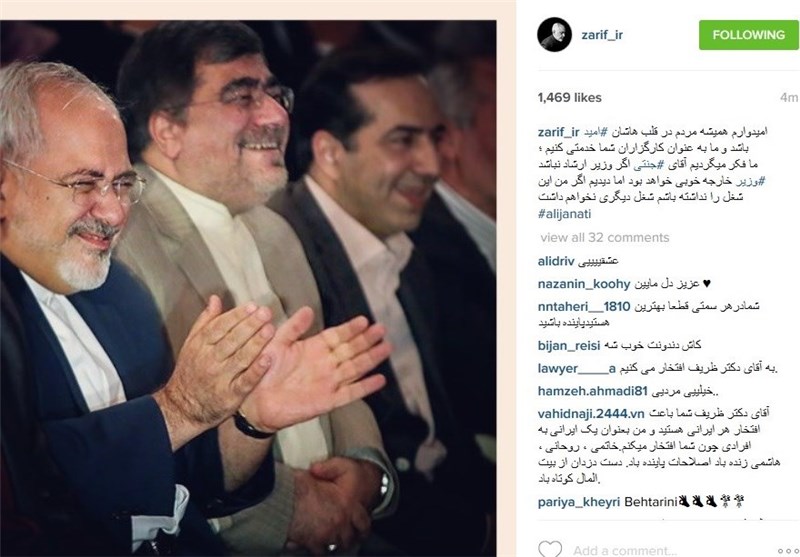800x557 pixels.
Task: Open hamzeh.ahmadi81 profile
Action: [x=592, y=391]
